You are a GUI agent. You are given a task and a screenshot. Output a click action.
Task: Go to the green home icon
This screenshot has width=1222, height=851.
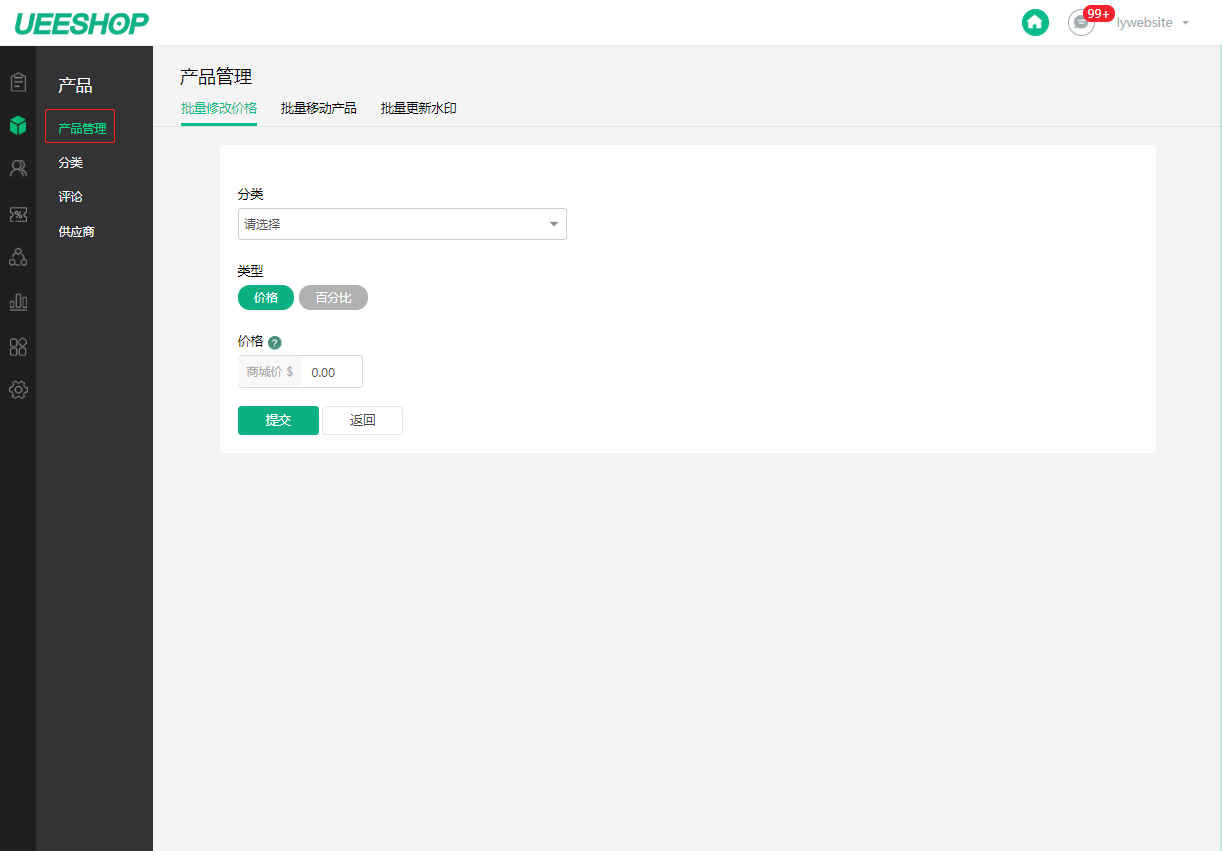(x=1035, y=22)
